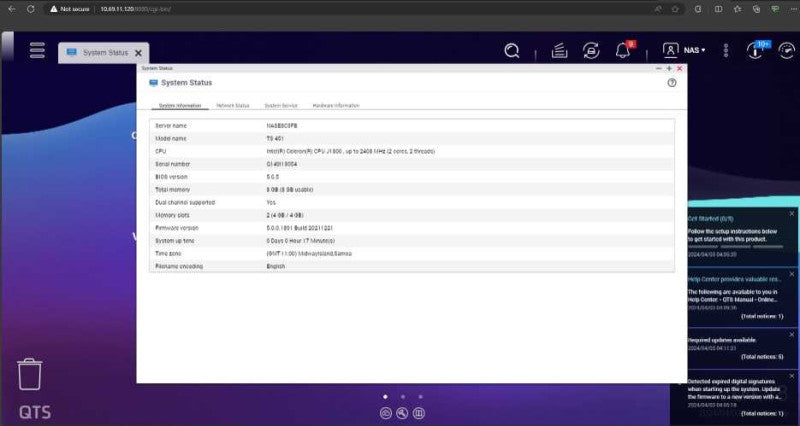The height and width of the screenshot is (426, 800).
Task: Open the search magnifier in QTS toolbar
Action: pos(512,51)
